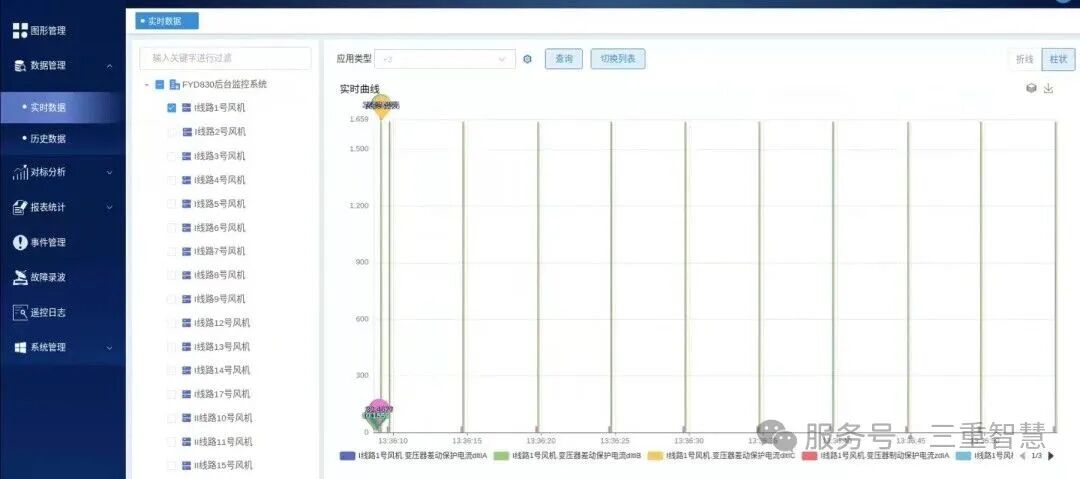Click the 报表统计 report icon

pyautogui.click(x=20, y=207)
